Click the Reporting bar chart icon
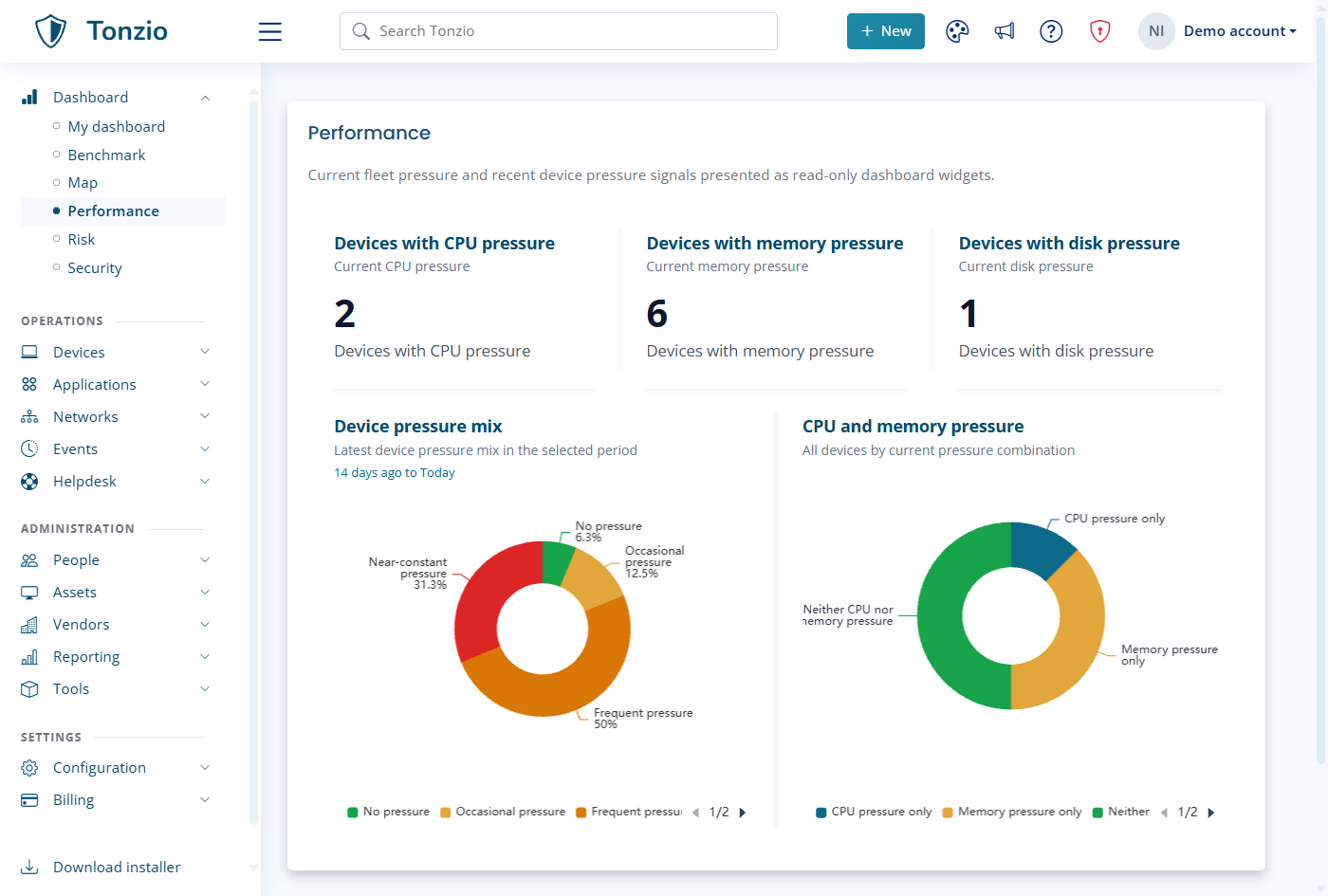The image size is (1328, 896). pyautogui.click(x=29, y=656)
